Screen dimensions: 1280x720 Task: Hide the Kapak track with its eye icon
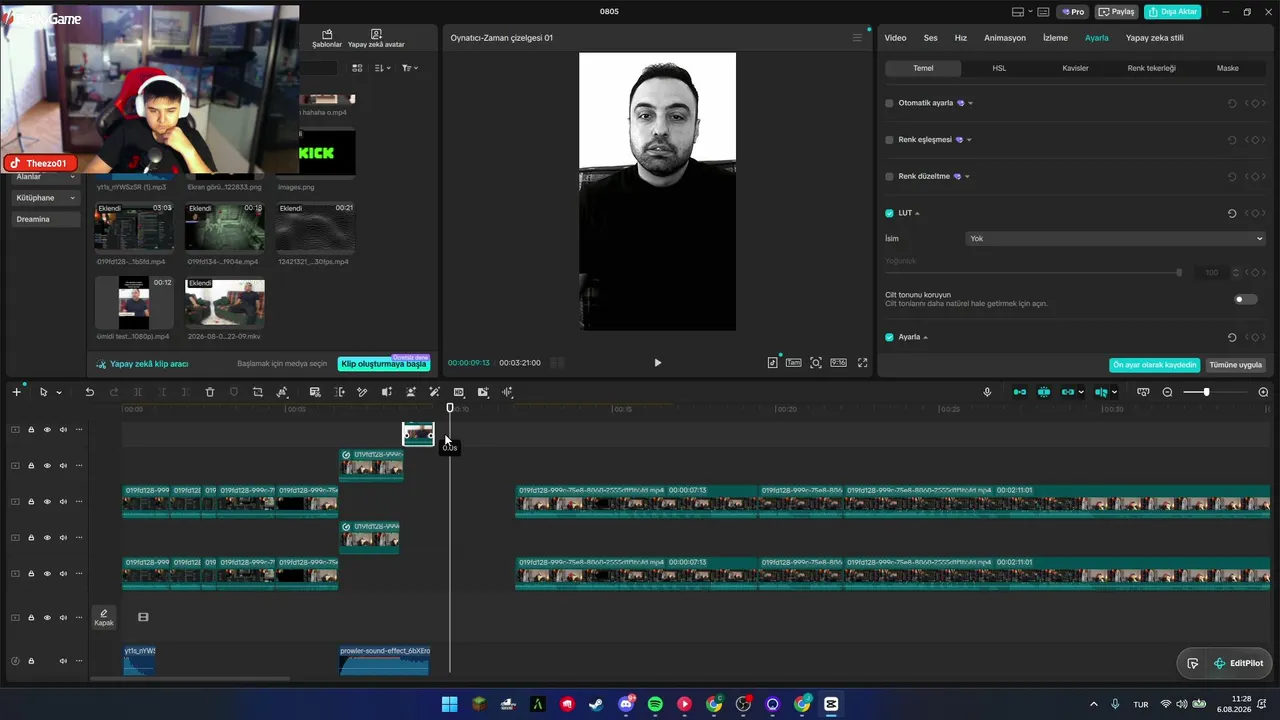point(47,618)
